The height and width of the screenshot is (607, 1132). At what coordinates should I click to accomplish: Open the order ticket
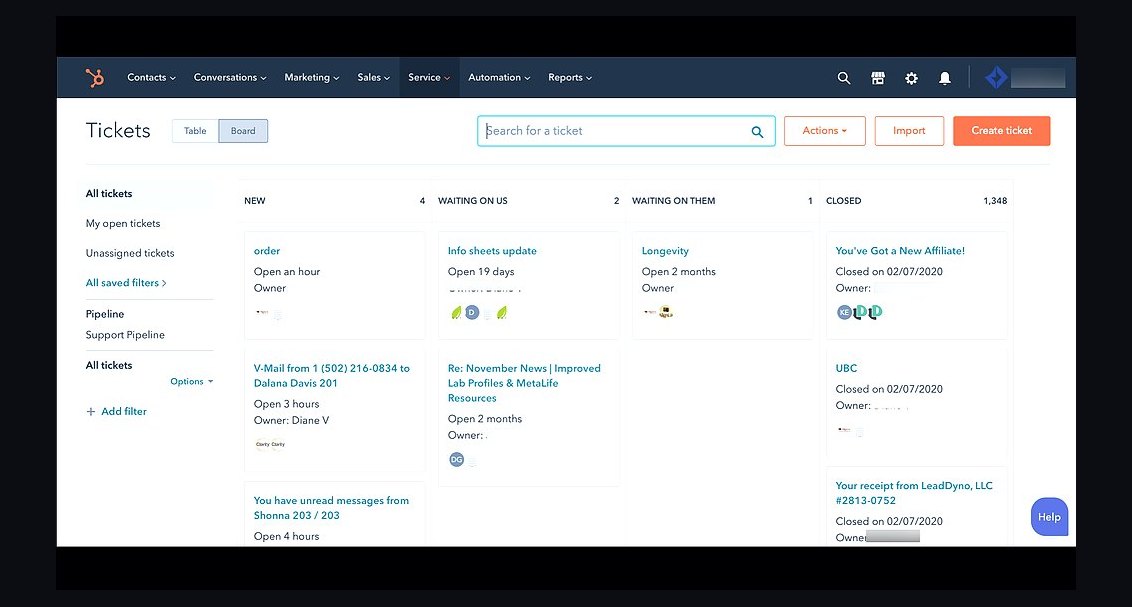(x=266, y=250)
